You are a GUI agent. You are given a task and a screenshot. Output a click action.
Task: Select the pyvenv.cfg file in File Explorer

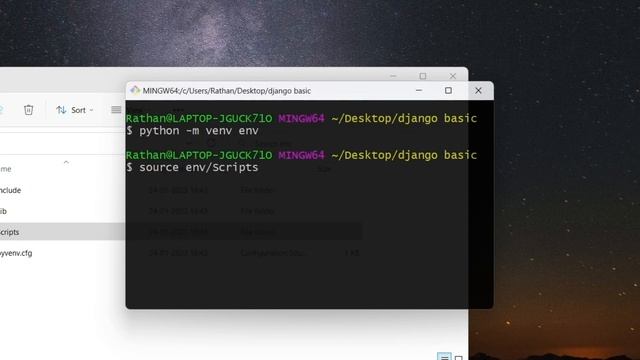pyautogui.click(x=16, y=253)
